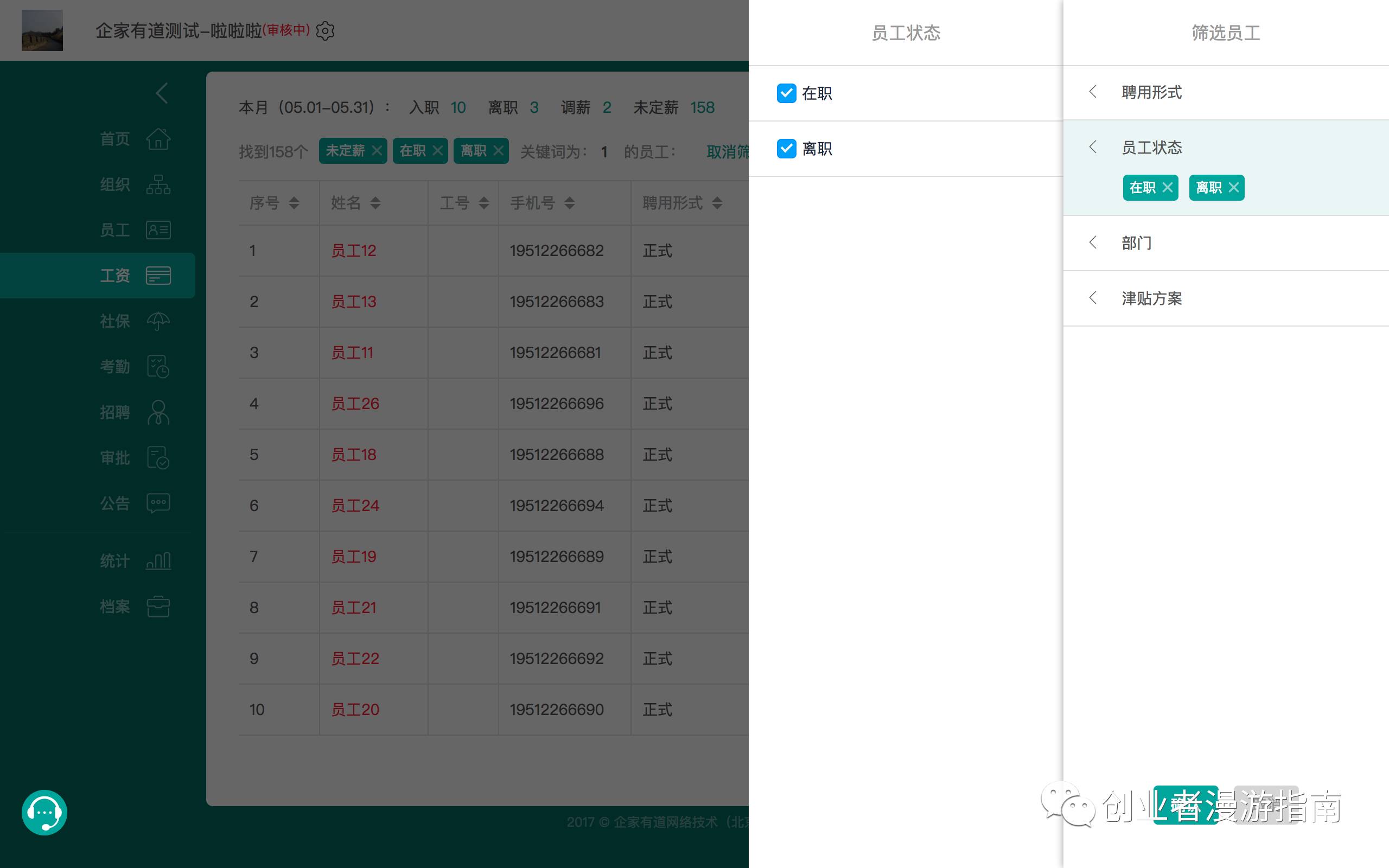Expand the 部门 filter section
Image resolution: width=1389 pixels, height=868 pixels.
(1137, 243)
